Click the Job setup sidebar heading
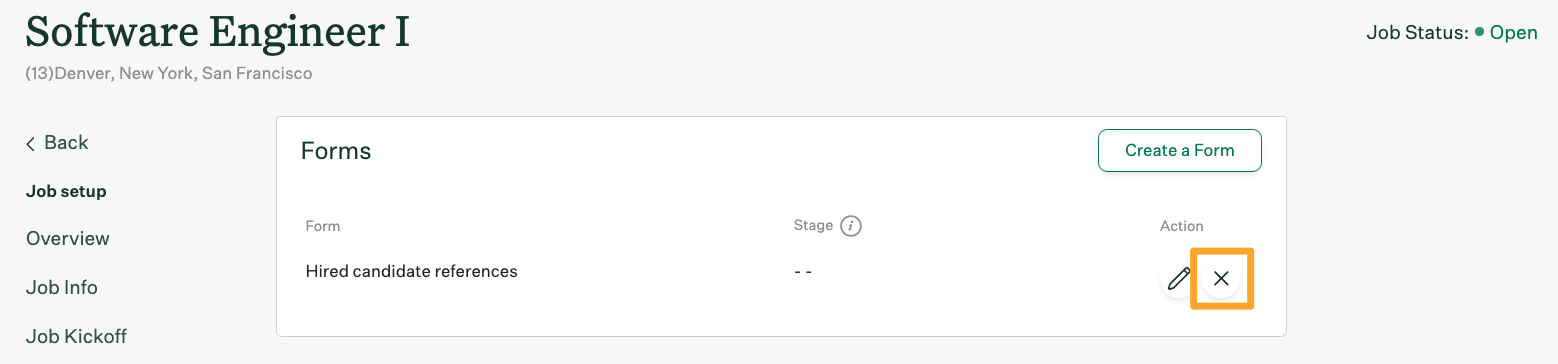Image resolution: width=1558 pixels, height=364 pixels. 66,191
